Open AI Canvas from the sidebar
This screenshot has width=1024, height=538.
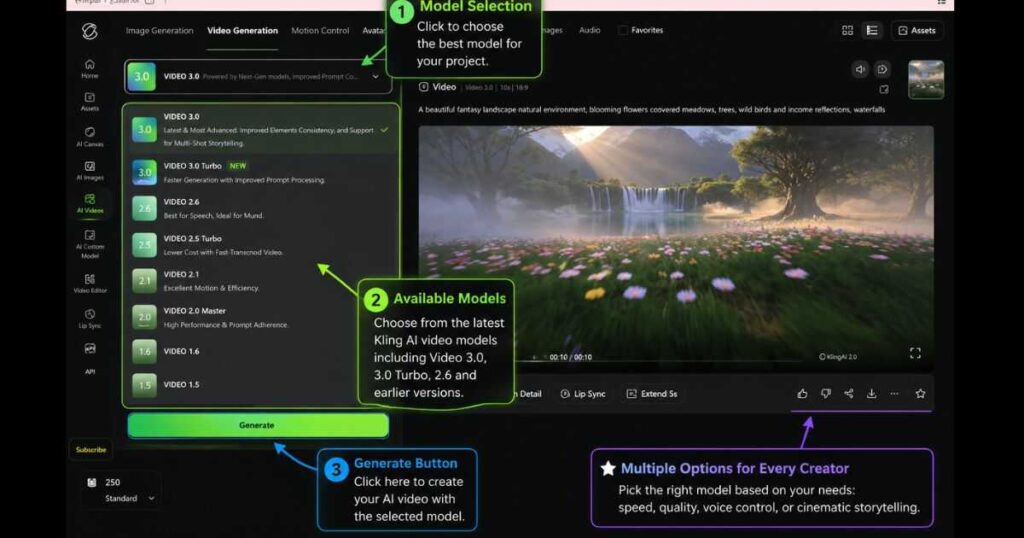pyautogui.click(x=89, y=136)
